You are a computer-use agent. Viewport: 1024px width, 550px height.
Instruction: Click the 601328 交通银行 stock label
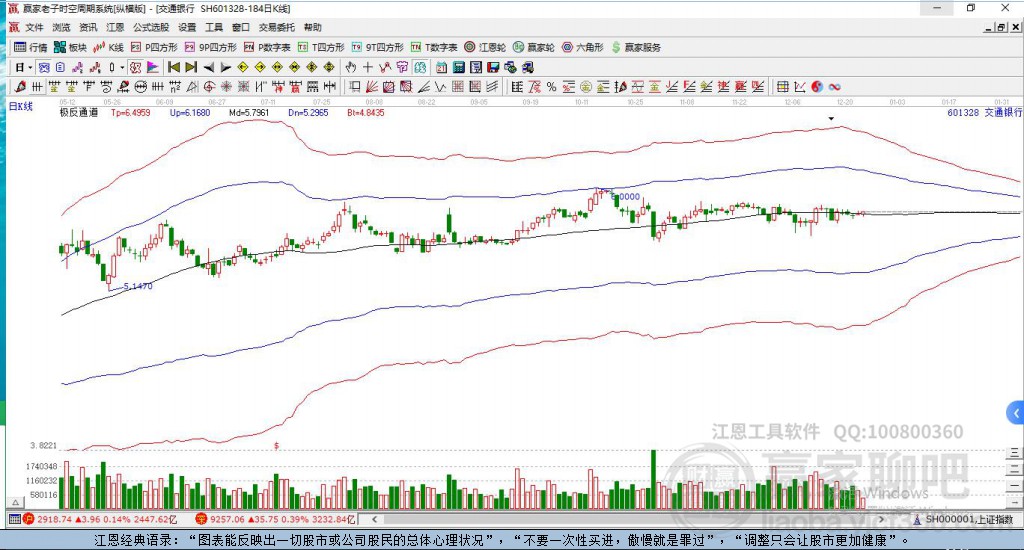click(x=984, y=112)
